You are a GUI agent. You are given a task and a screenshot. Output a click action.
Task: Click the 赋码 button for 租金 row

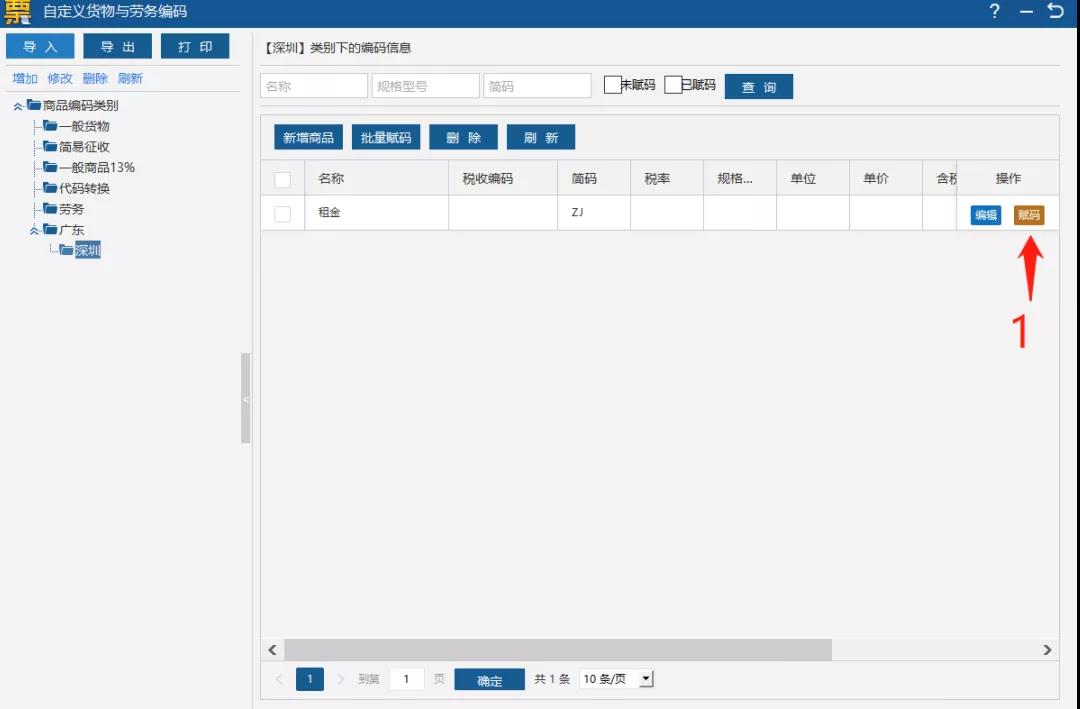click(1029, 215)
